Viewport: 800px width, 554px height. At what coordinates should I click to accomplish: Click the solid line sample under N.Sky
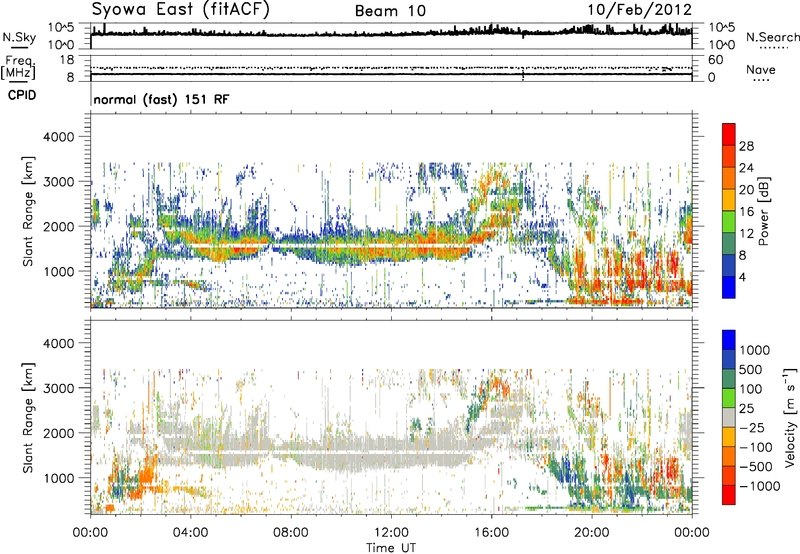pyautogui.click(x=19, y=47)
